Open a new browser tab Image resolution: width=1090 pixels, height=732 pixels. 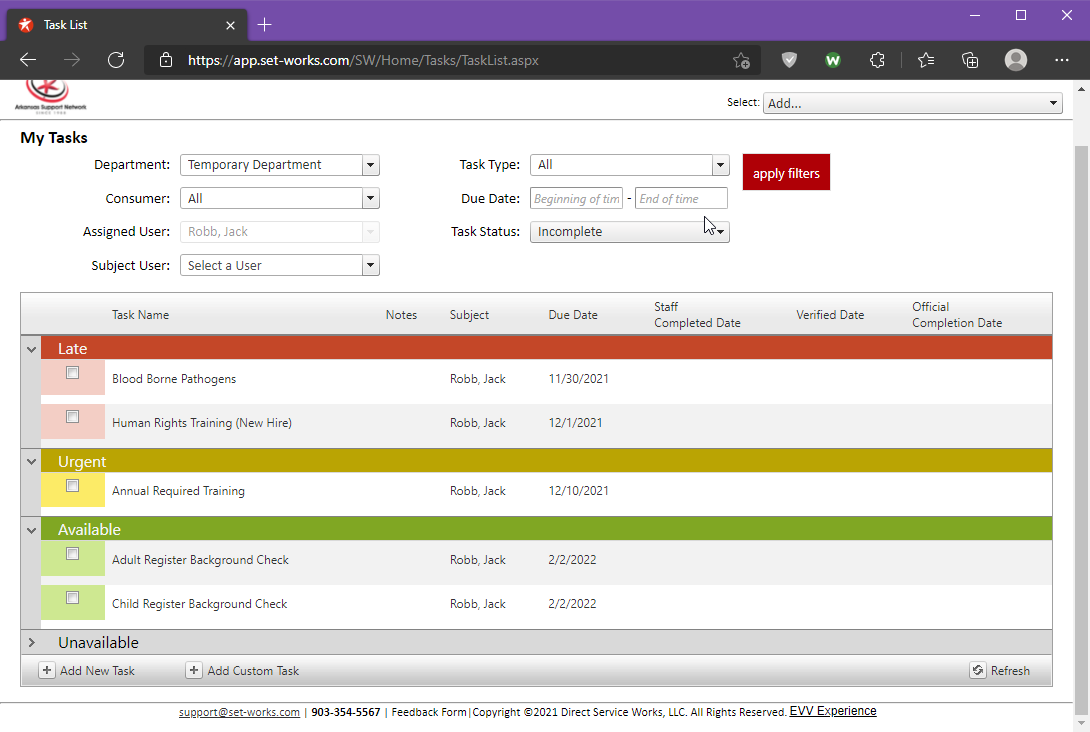[264, 24]
